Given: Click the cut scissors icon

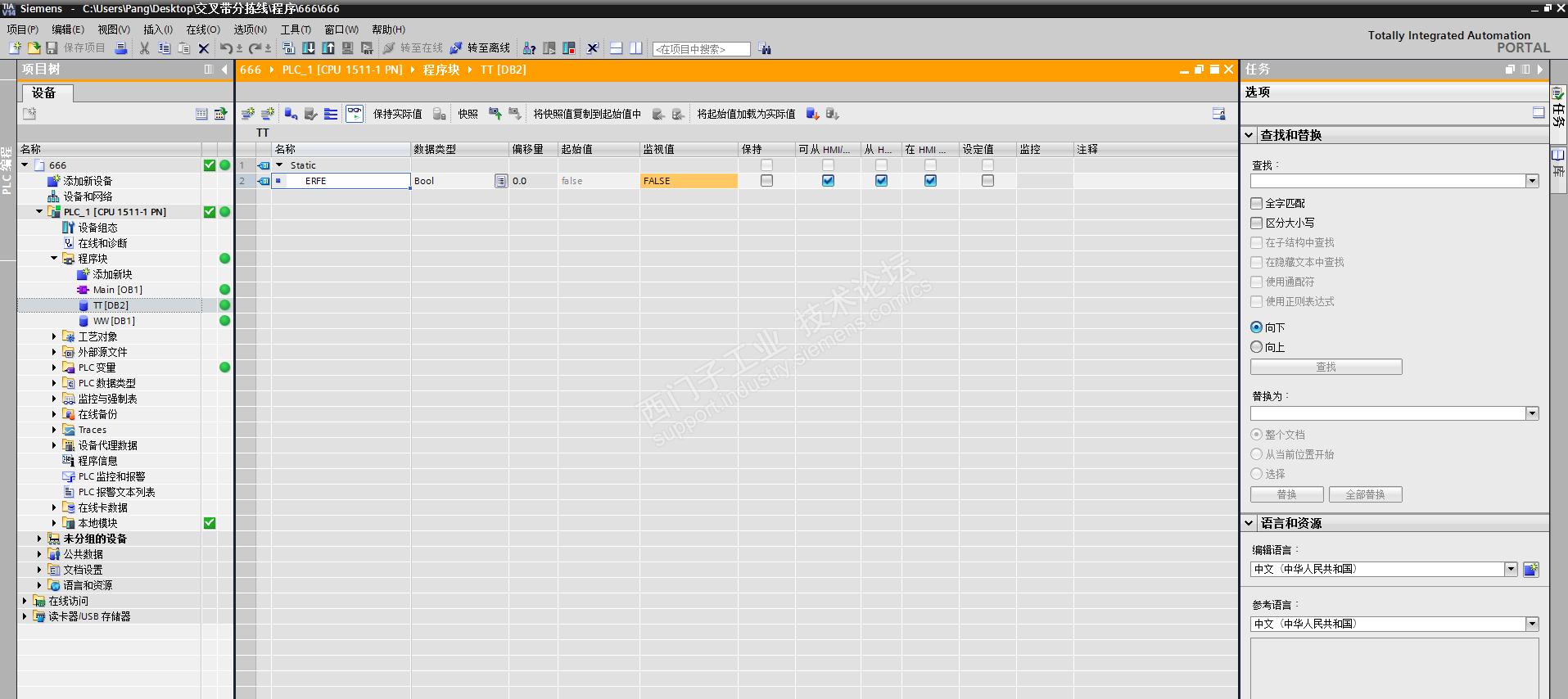Looking at the screenshot, I should 145,48.
